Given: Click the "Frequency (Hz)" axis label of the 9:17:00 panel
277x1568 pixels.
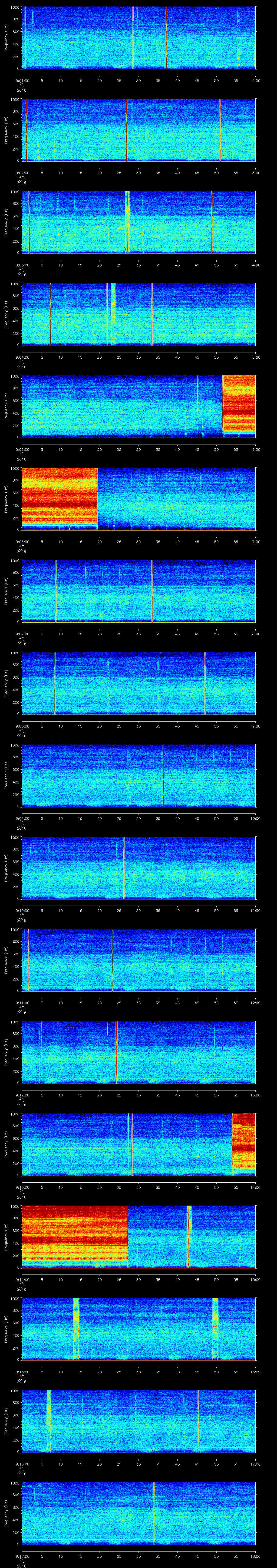Looking at the screenshot, I should point(6,1513).
